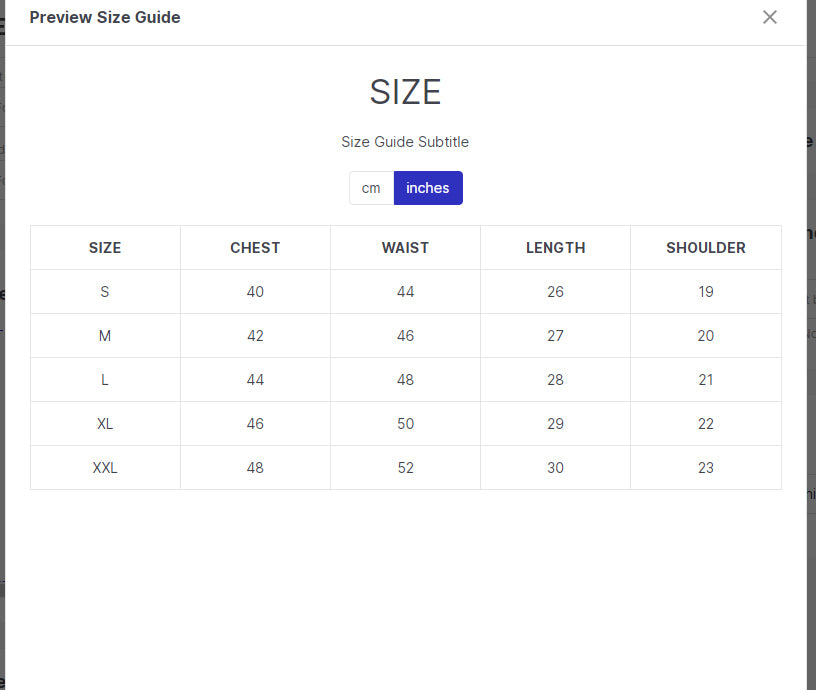The height and width of the screenshot is (690, 816).
Task: Select the L size row label
Action: click(105, 380)
